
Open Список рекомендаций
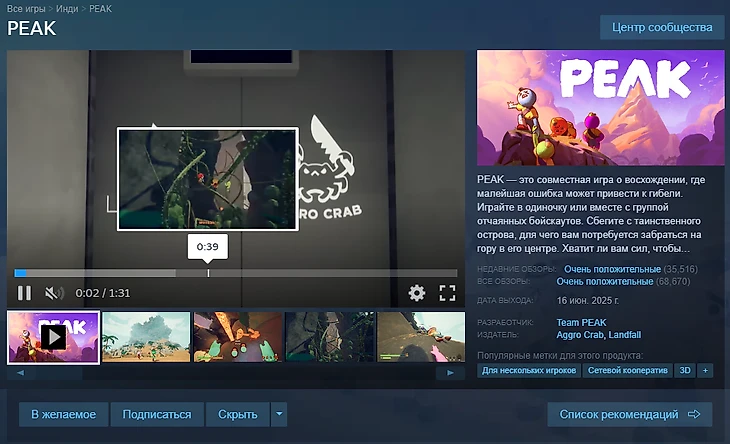point(630,414)
